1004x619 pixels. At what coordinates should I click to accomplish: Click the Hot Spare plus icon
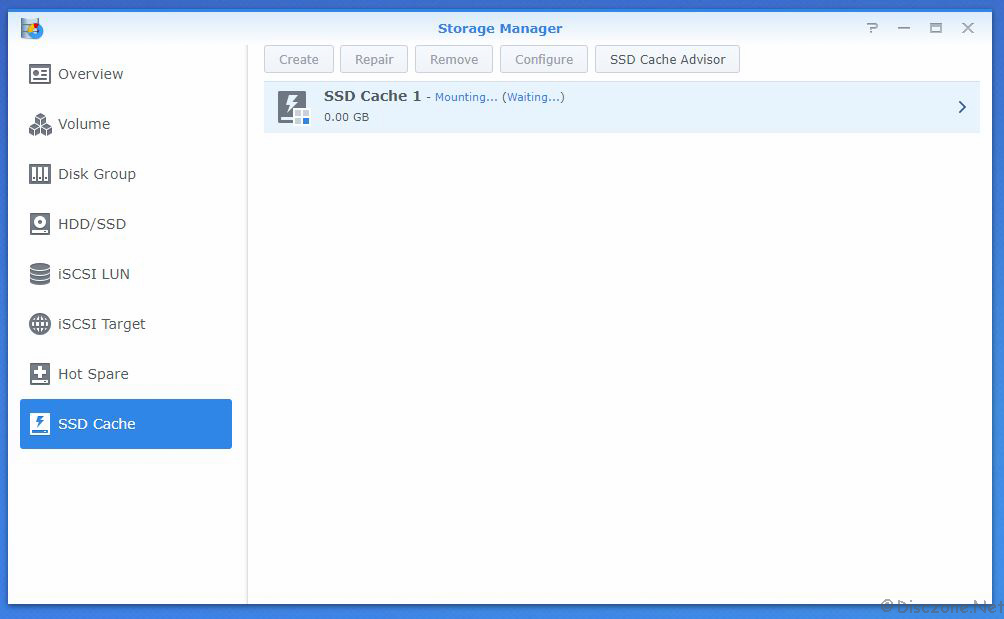click(x=40, y=374)
